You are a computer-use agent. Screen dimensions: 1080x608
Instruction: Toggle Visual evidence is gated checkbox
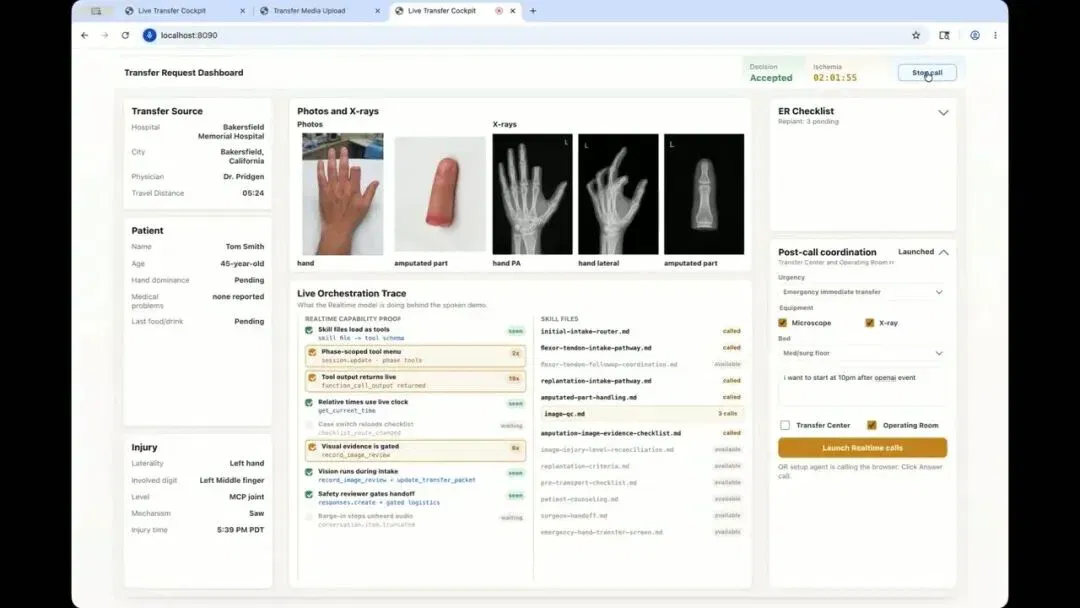click(x=312, y=448)
